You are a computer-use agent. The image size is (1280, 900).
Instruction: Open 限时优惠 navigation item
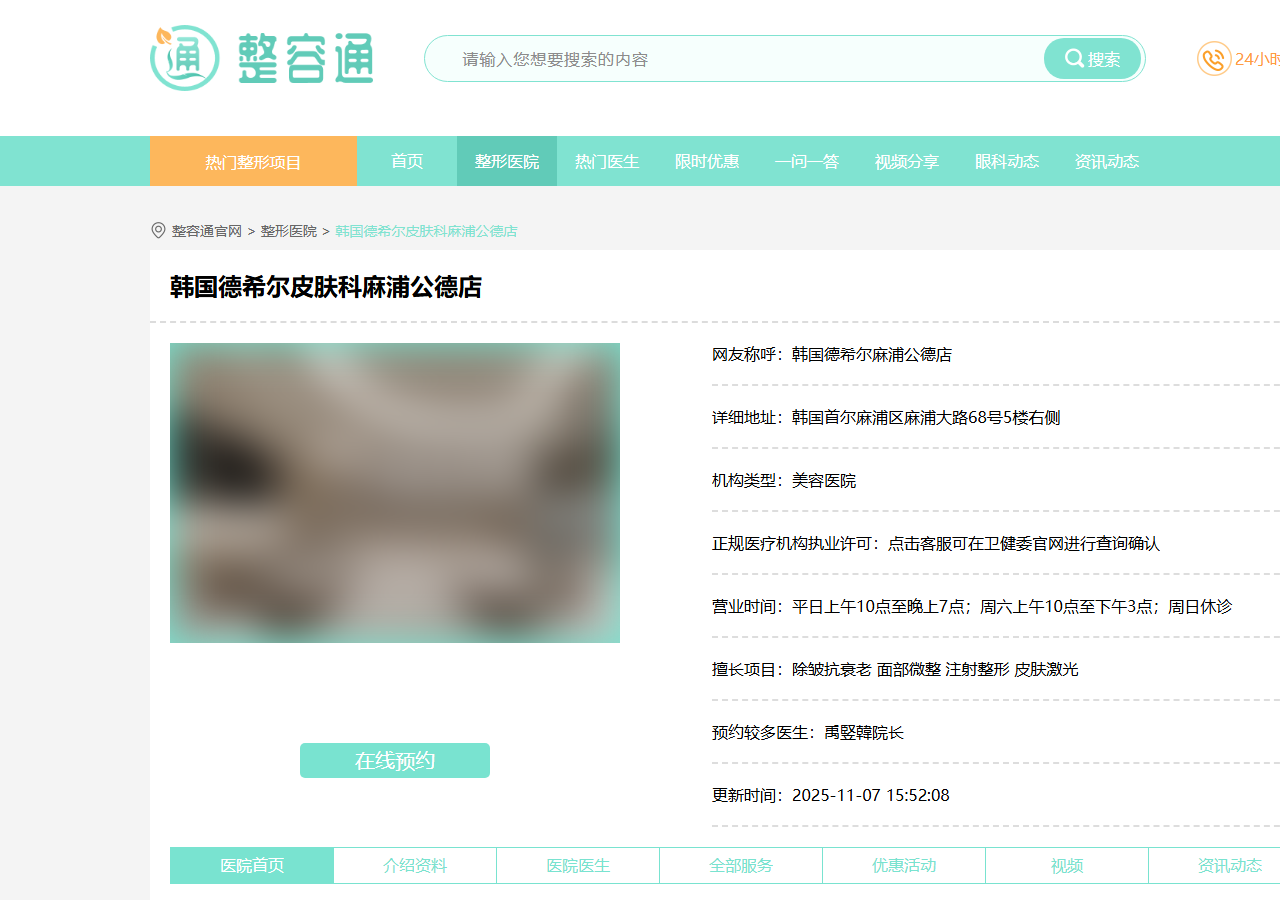[707, 161]
